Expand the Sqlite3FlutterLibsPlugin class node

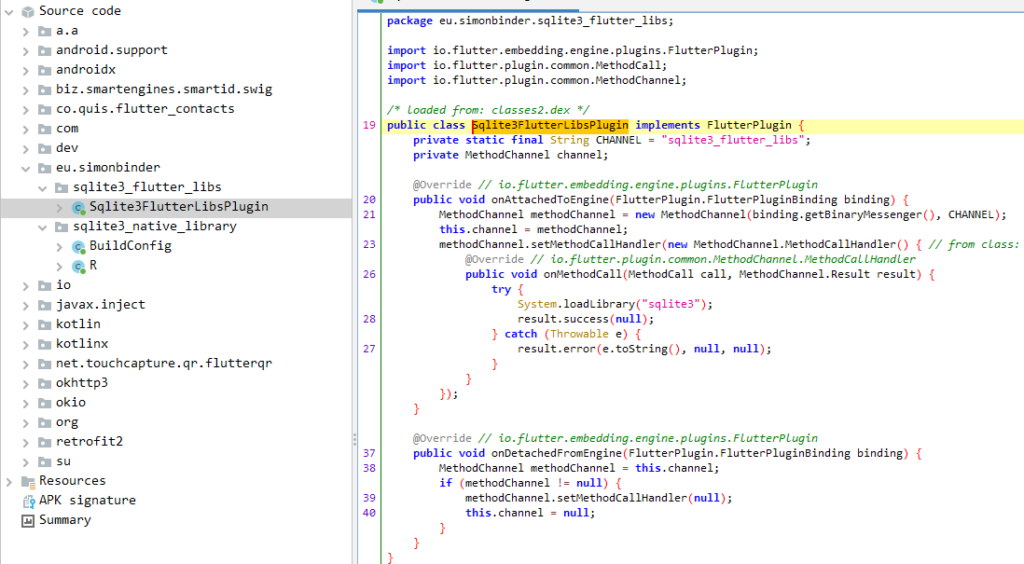coord(60,207)
